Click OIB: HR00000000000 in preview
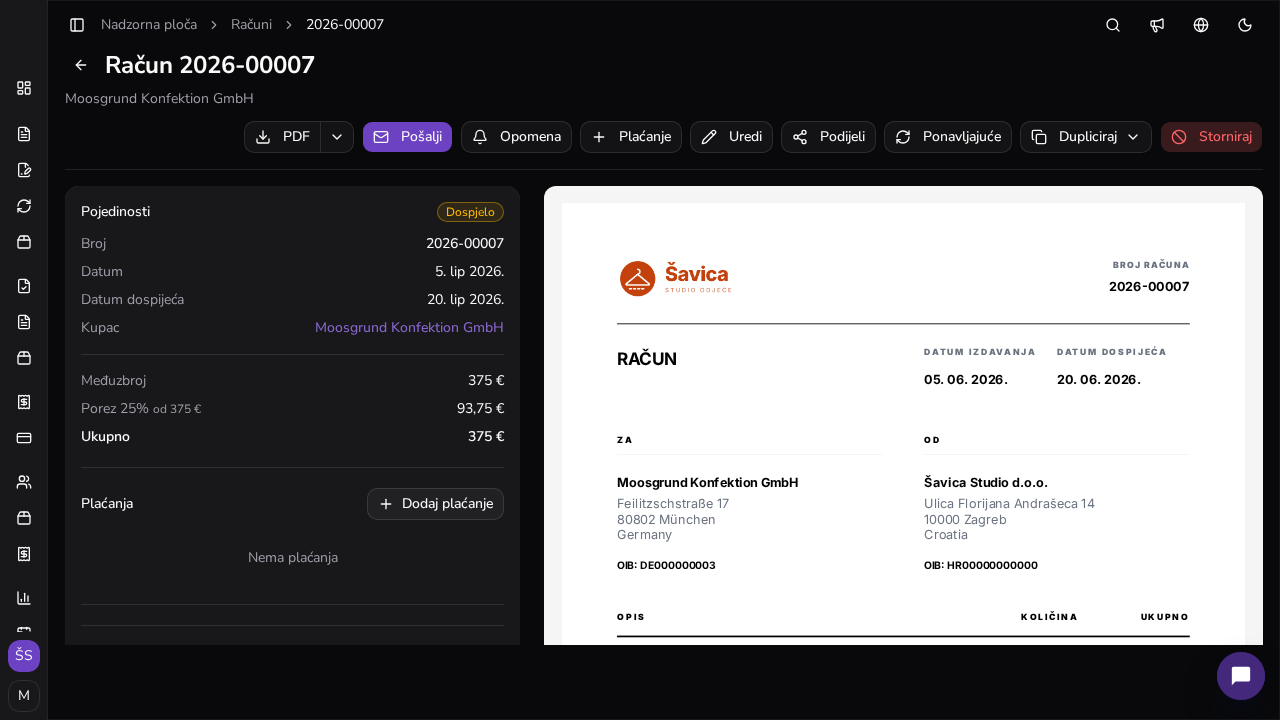 pyautogui.click(x=981, y=565)
